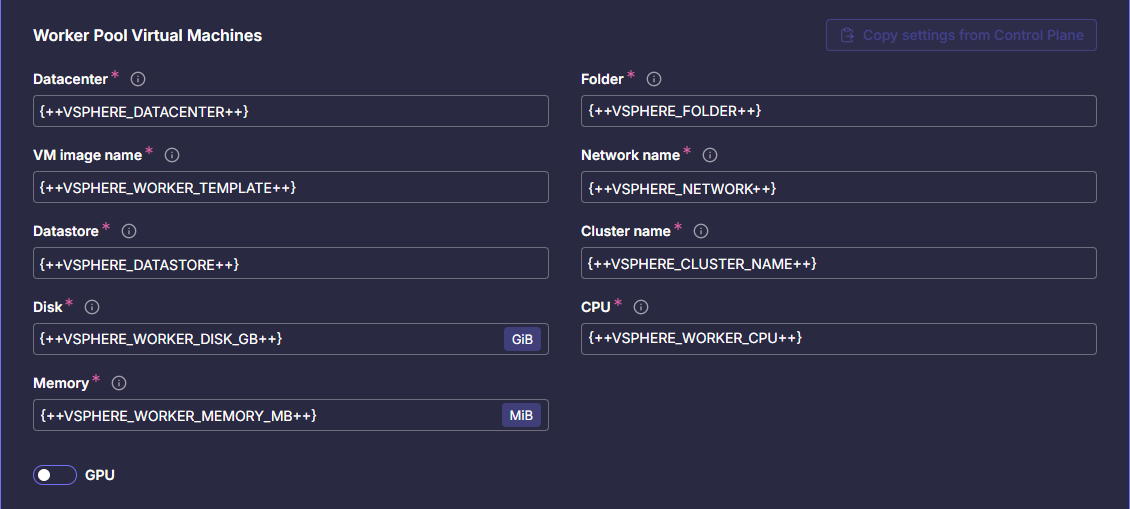Screen dimensions: 1130x509
Task: Open the VM image name info tooltip icon
Action: pyautogui.click(x=172, y=155)
